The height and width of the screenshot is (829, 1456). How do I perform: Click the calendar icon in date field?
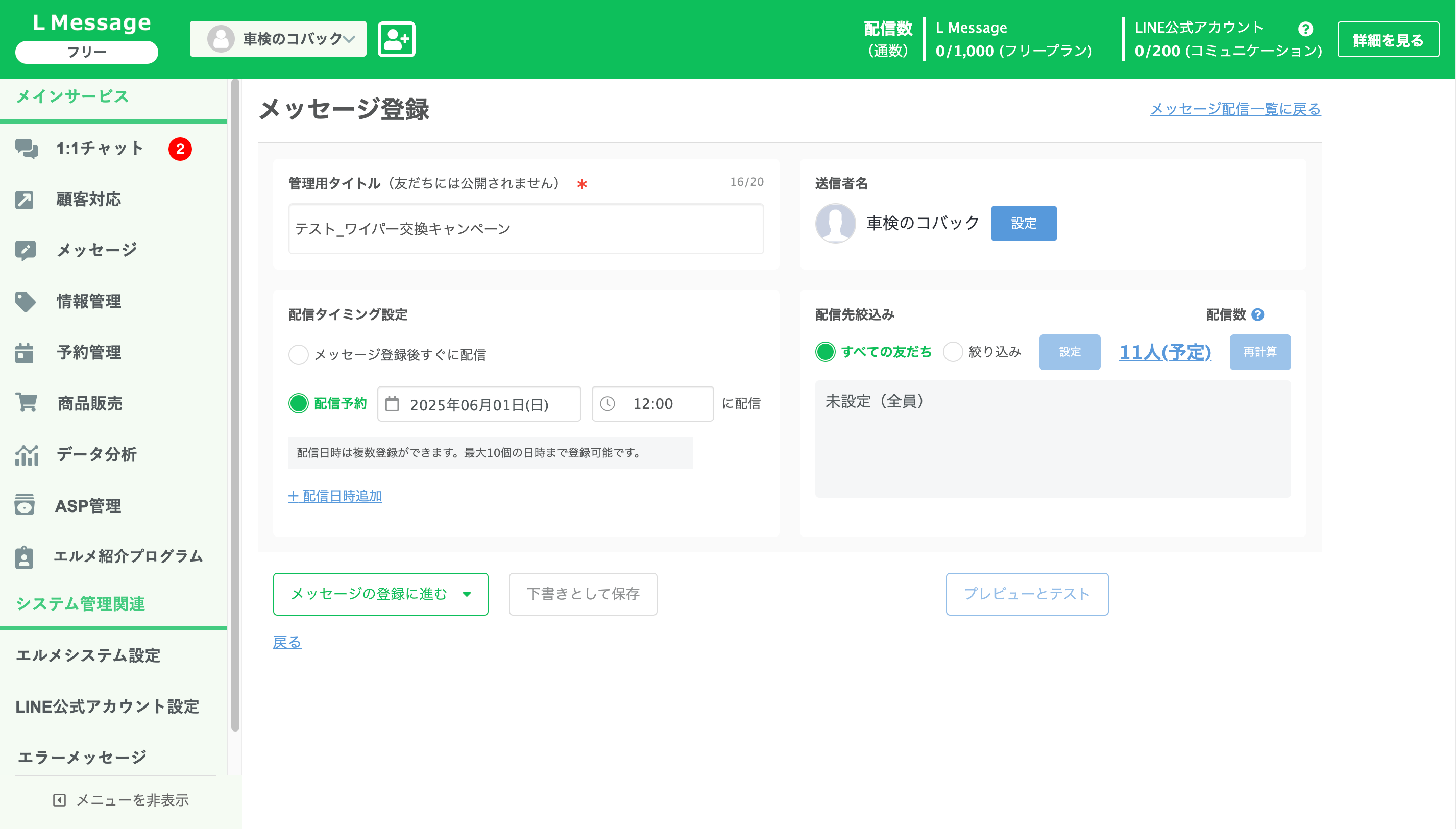tap(392, 404)
